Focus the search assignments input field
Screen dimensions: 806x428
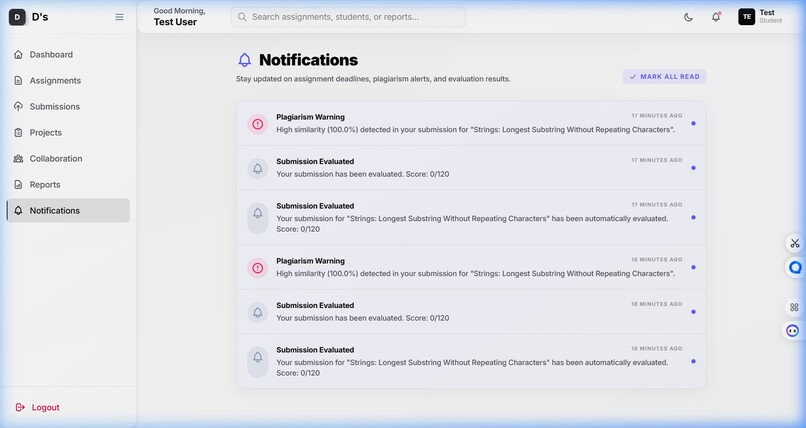348,17
